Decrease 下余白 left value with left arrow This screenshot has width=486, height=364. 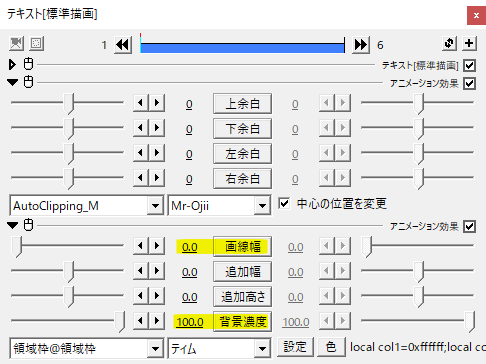click(141, 128)
